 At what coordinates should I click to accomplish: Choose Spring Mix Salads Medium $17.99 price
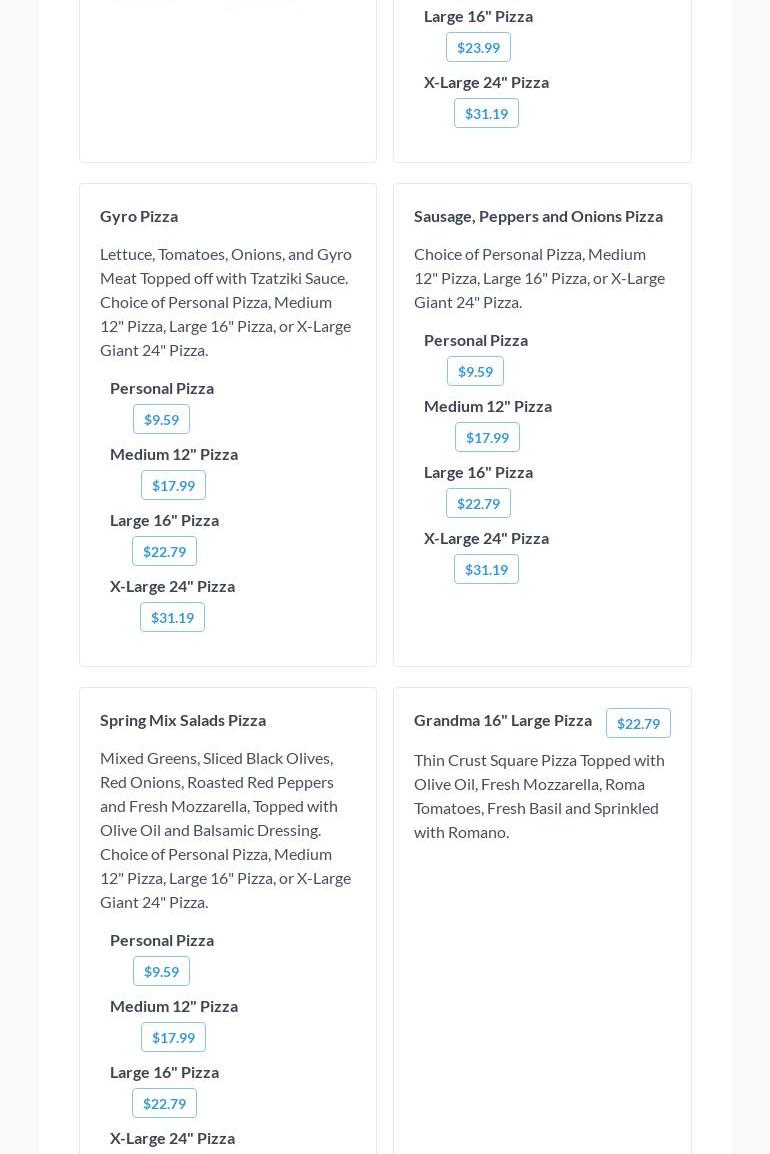click(173, 1037)
